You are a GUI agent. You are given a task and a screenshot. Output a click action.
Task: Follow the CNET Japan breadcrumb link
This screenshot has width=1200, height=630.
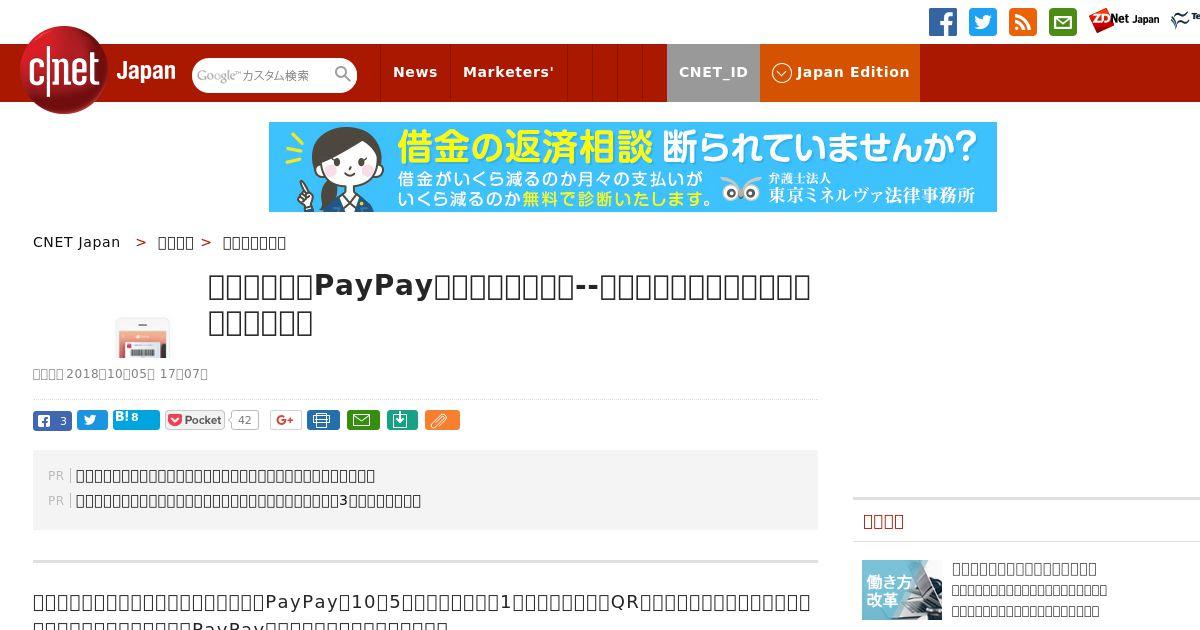tap(77, 242)
